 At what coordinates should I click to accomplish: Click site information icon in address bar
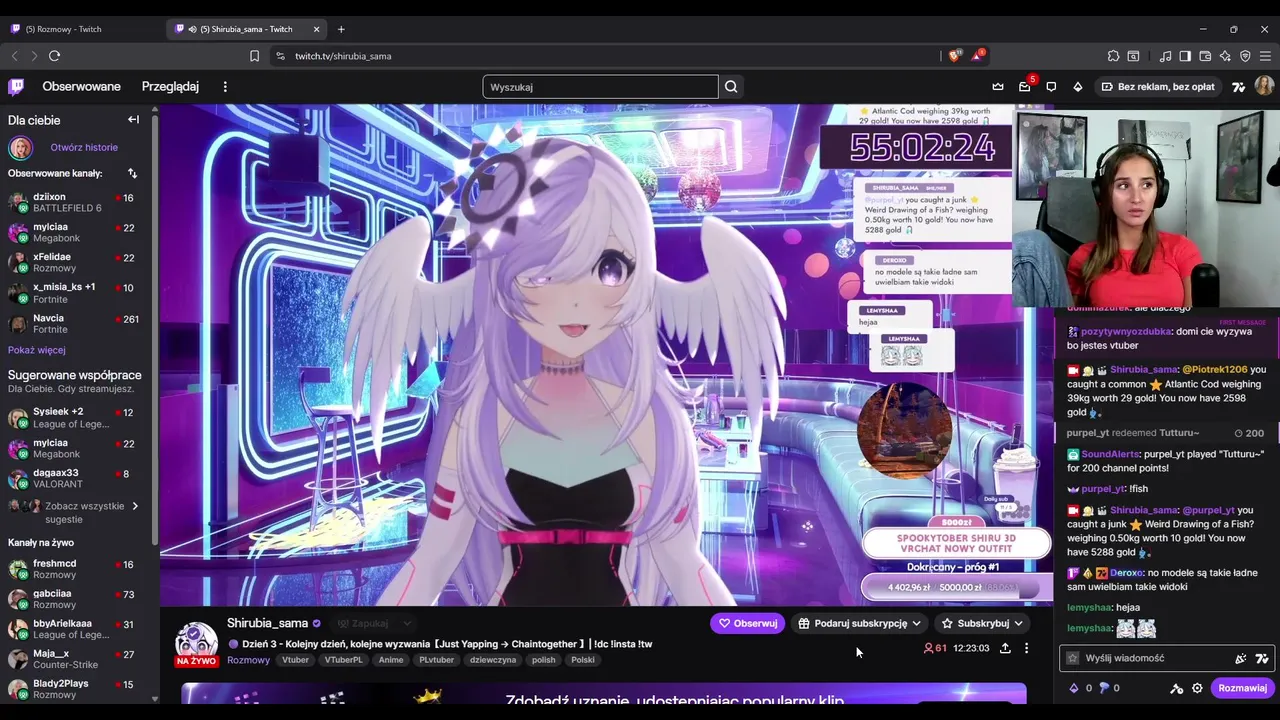pyautogui.click(x=280, y=56)
